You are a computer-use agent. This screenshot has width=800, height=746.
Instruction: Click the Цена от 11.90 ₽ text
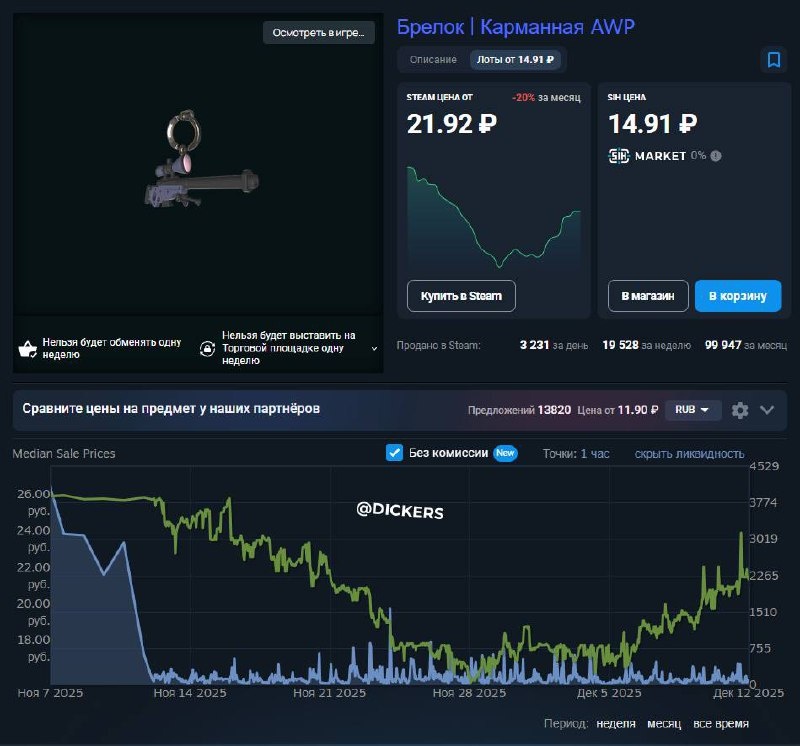(x=618, y=410)
